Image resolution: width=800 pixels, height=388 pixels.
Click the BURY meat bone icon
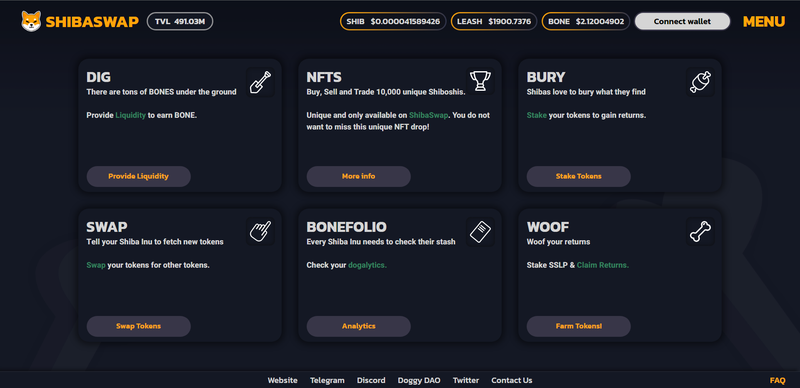click(700, 82)
